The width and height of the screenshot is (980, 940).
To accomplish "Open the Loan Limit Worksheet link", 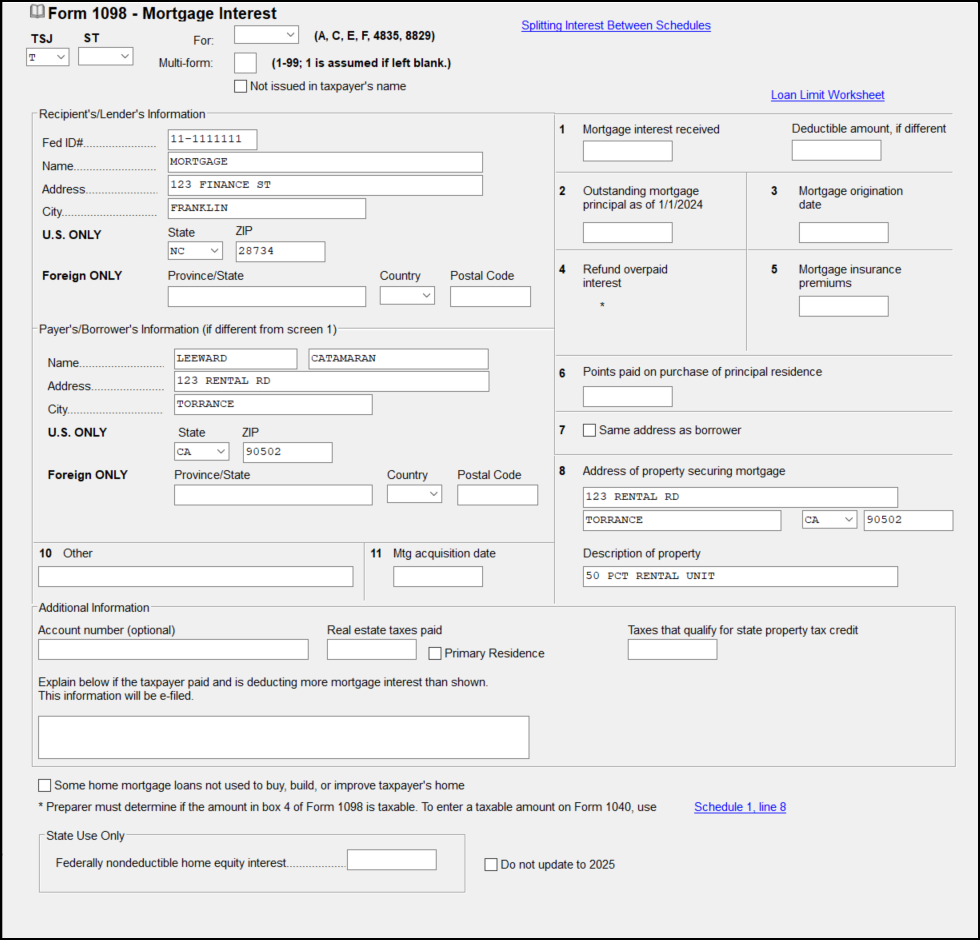I will tap(828, 95).
